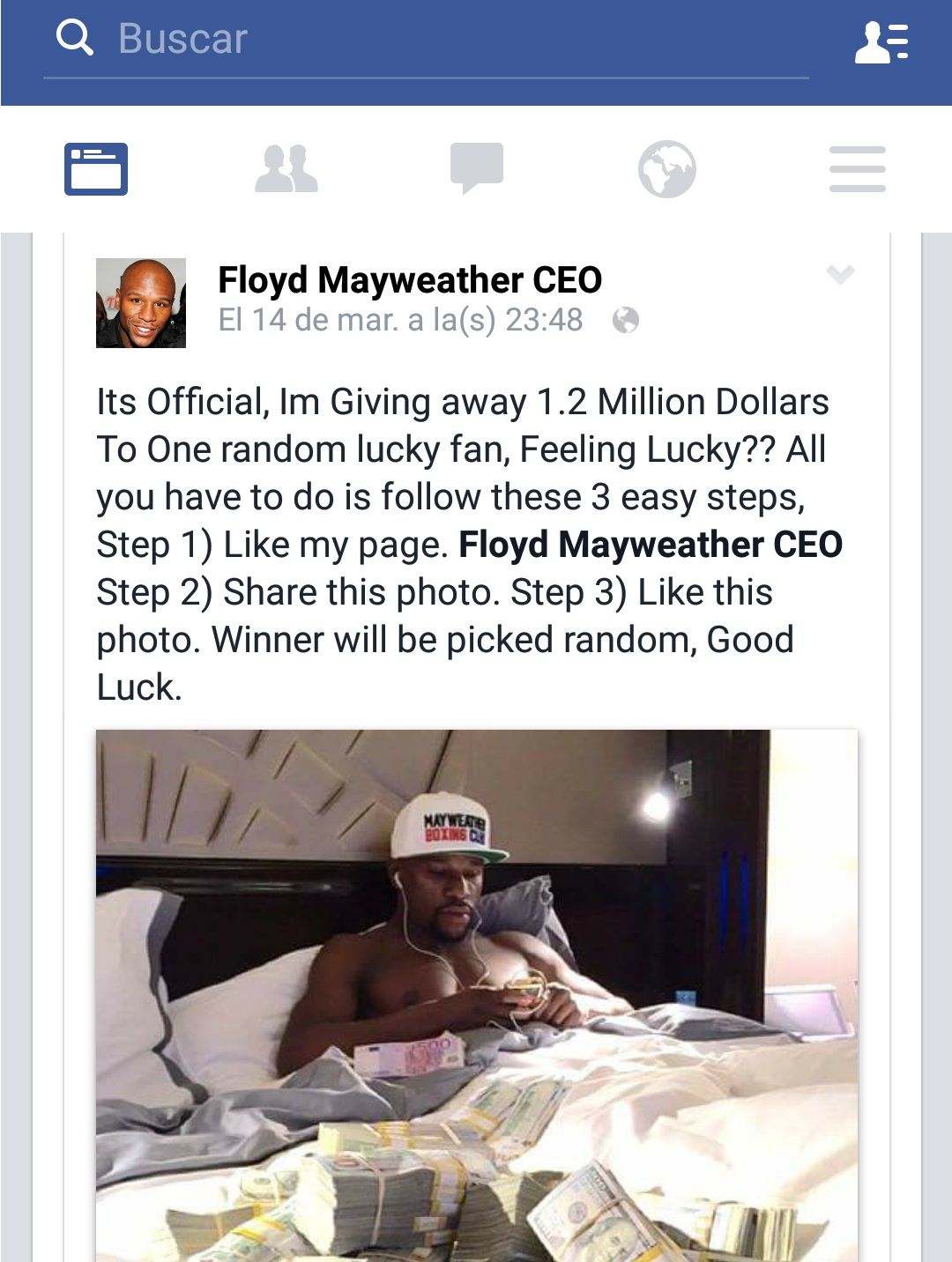Tap the 500 euro banknotes in the photo
The height and width of the screenshot is (1262, 952).
pyautogui.click(x=408, y=1056)
